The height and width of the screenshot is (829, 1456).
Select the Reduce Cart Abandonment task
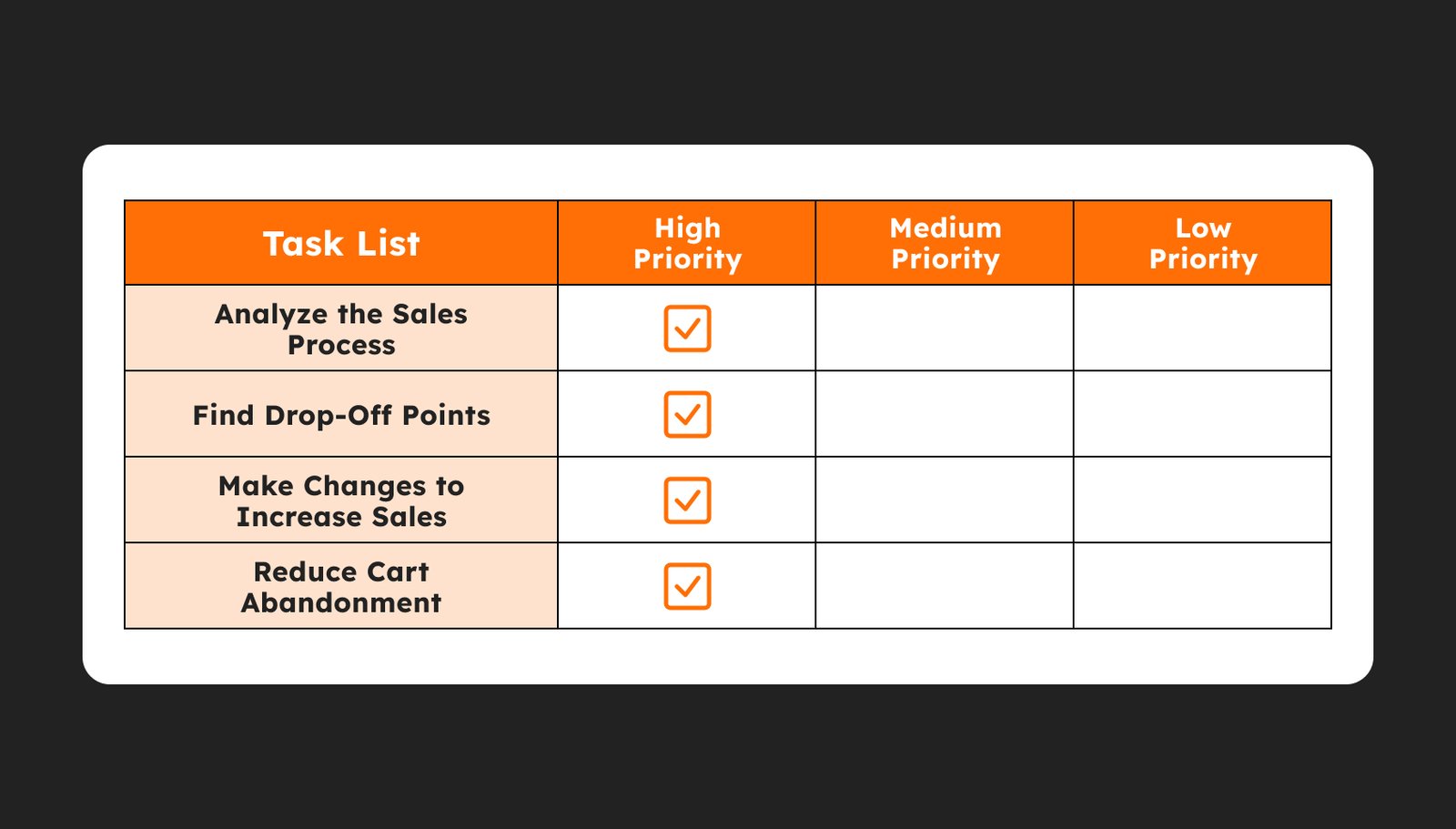(341, 586)
